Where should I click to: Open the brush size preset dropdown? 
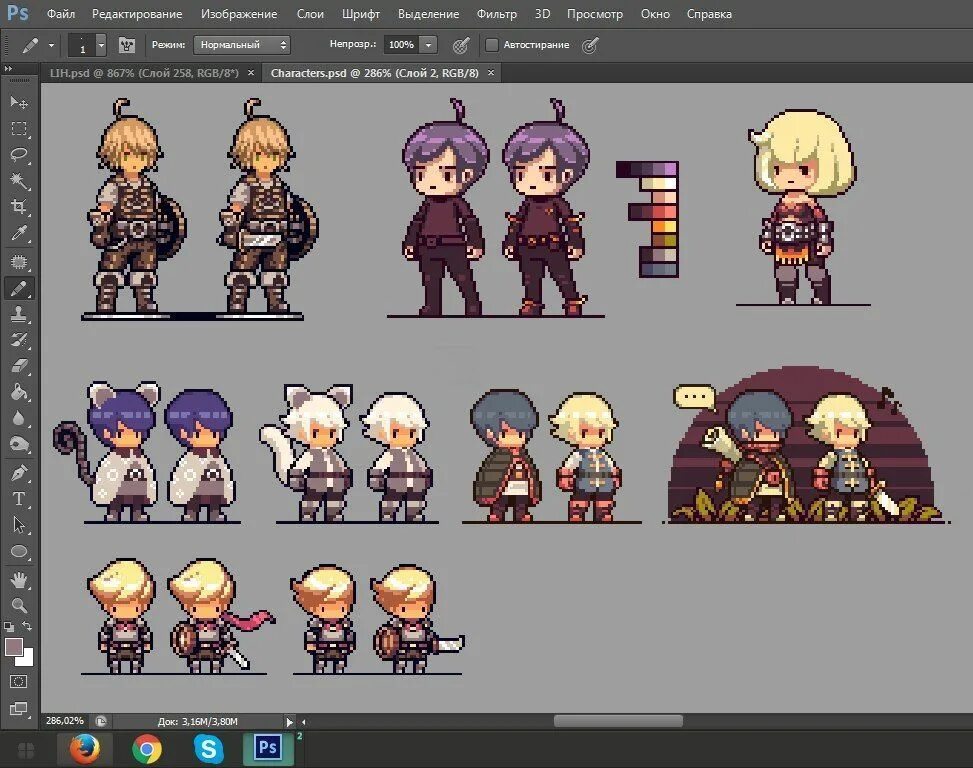point(101,45)
